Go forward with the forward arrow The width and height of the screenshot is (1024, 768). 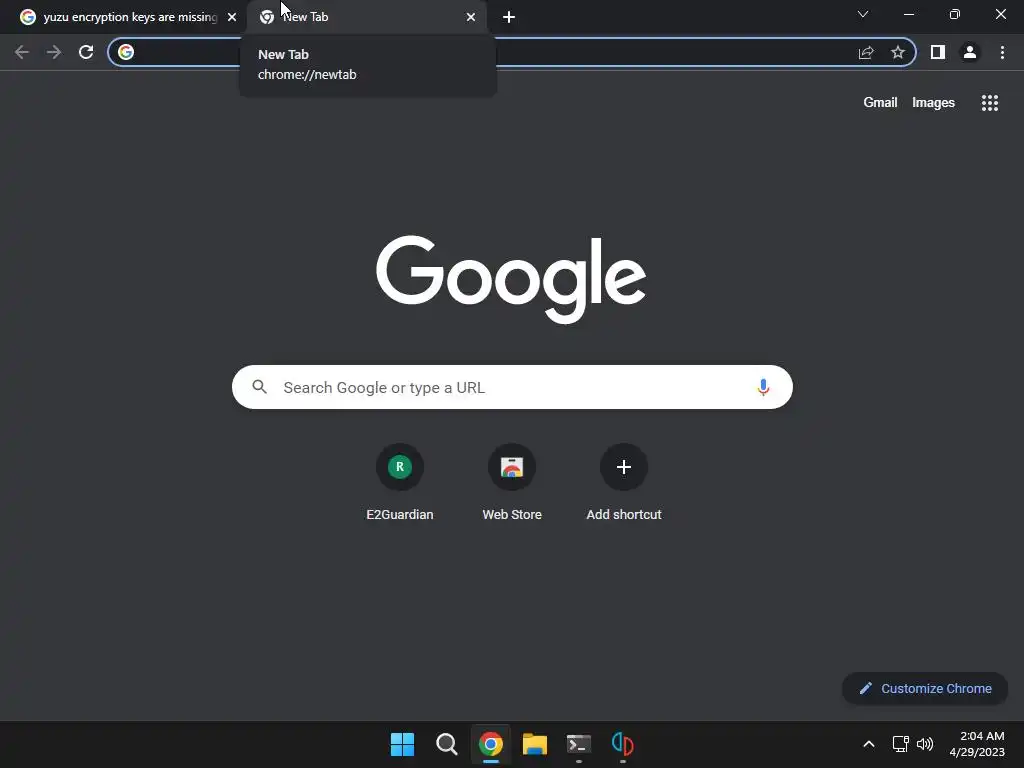point(54,52)
